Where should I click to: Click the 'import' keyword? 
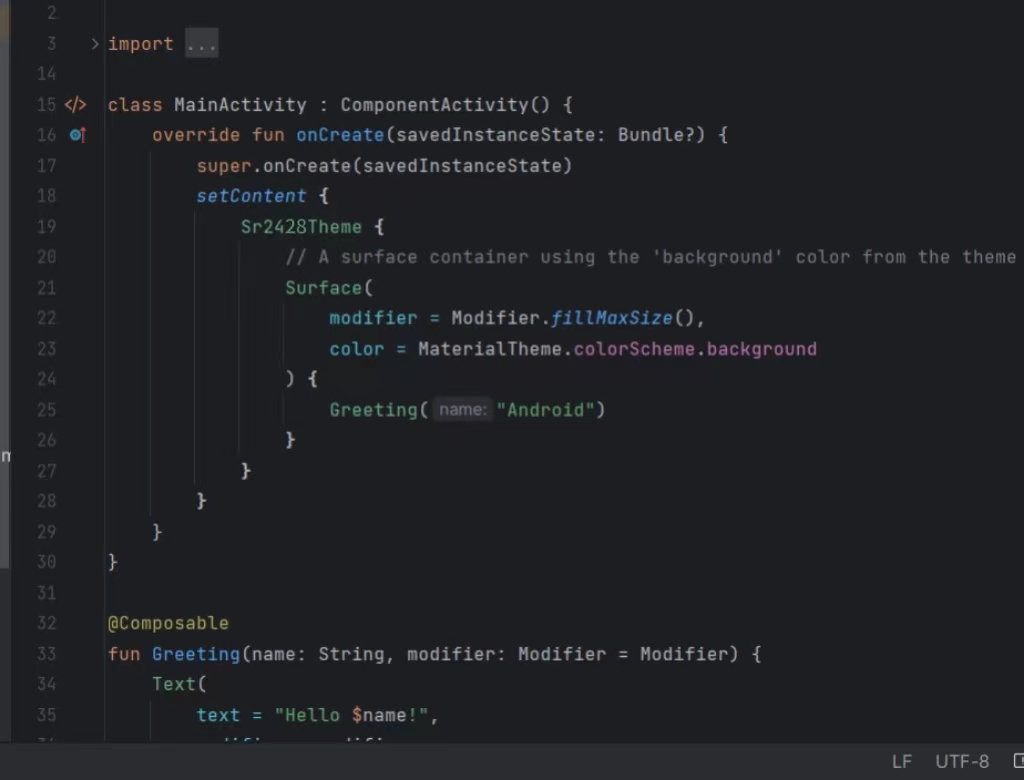(140, 44)
